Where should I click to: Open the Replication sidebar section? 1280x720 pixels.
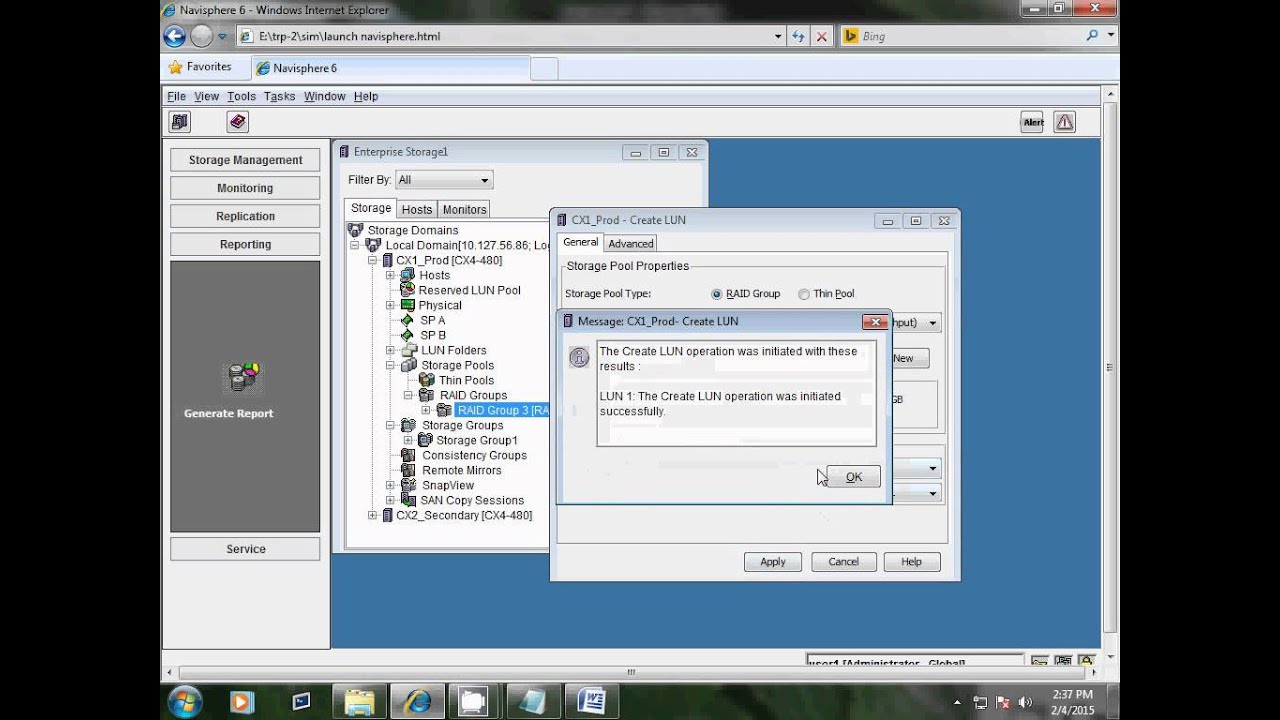[245, 216]
